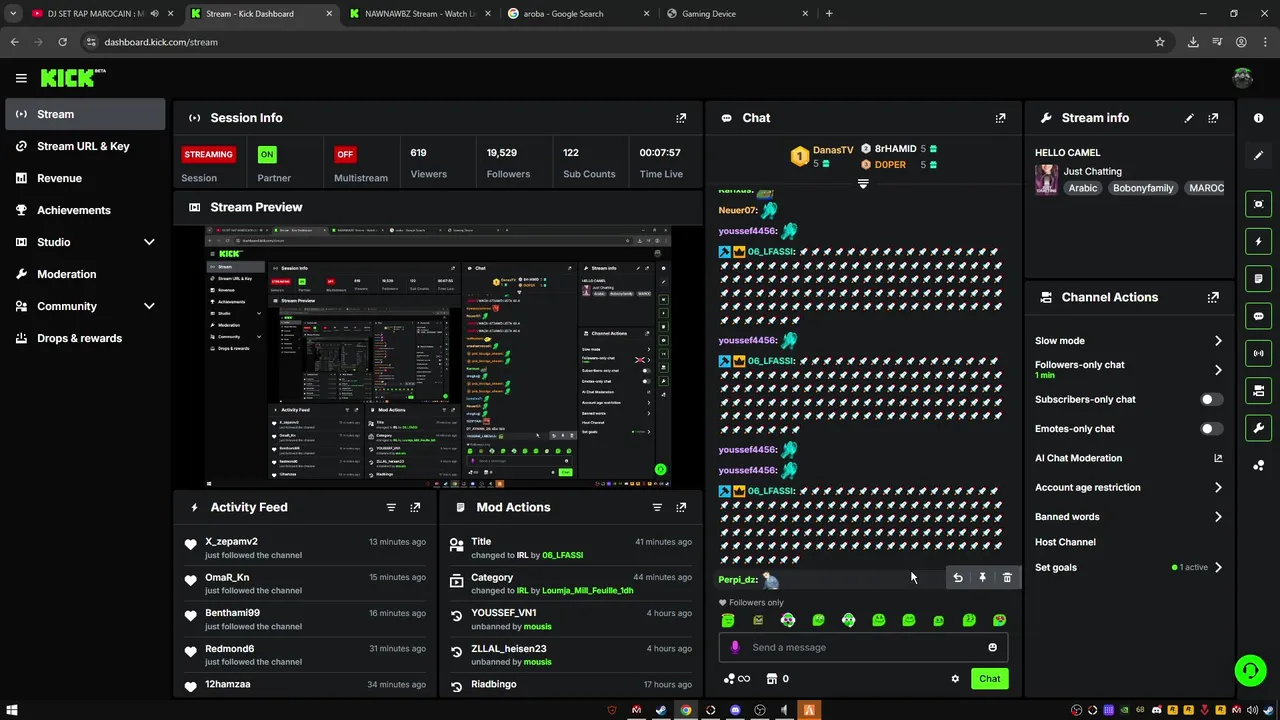1280x720 pixels.
Task: Open chat settings gear icon
Action: pyautogui.click(x=955, y=679)
